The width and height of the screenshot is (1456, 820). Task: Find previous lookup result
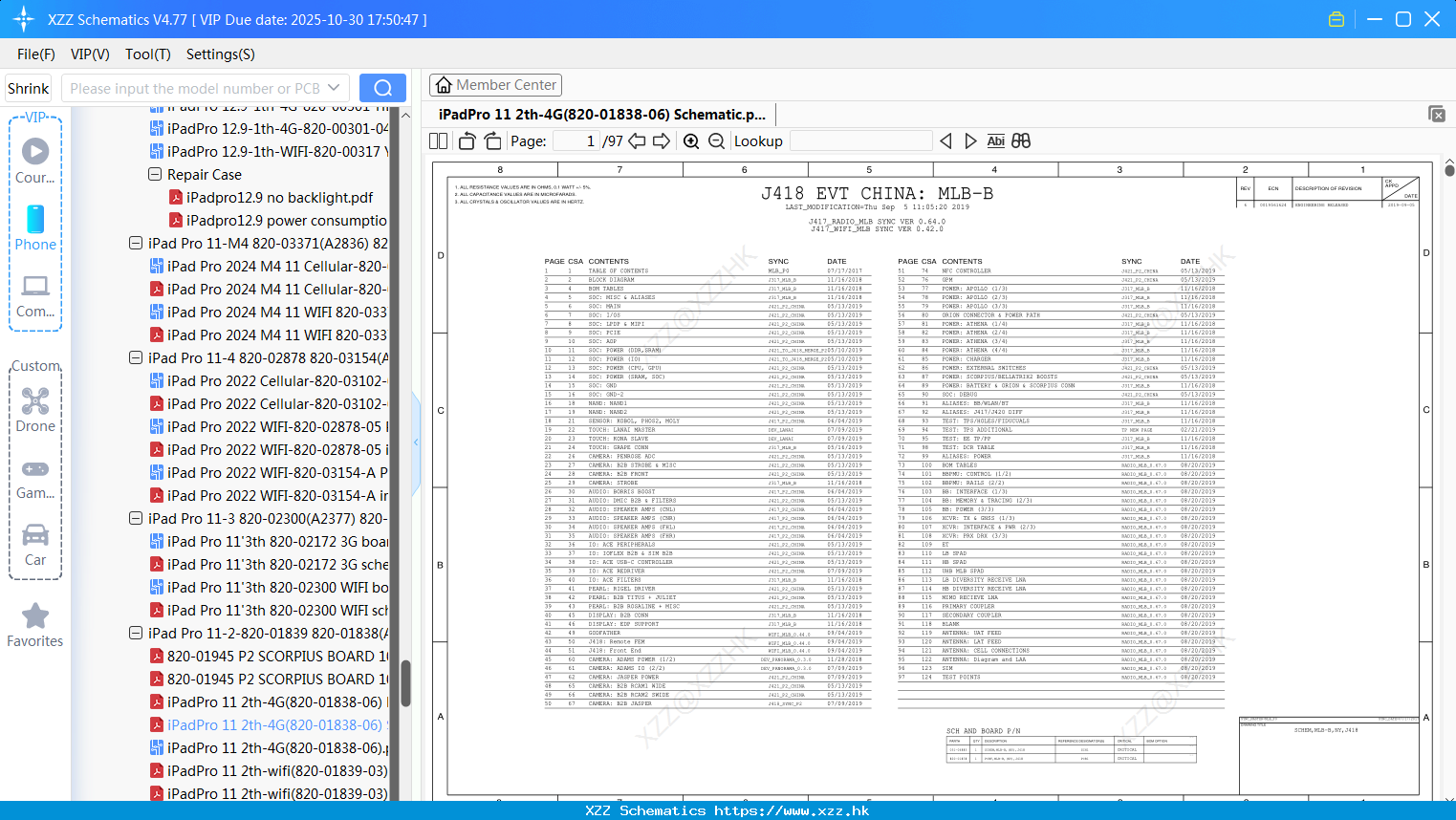(945, 140)
